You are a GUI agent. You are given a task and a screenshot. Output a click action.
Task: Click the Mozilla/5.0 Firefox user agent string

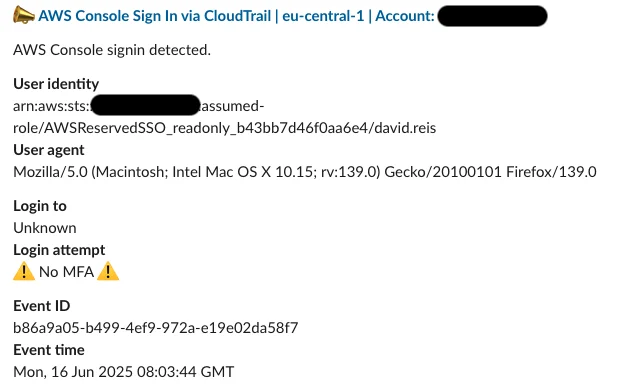(x=305, y=172)
